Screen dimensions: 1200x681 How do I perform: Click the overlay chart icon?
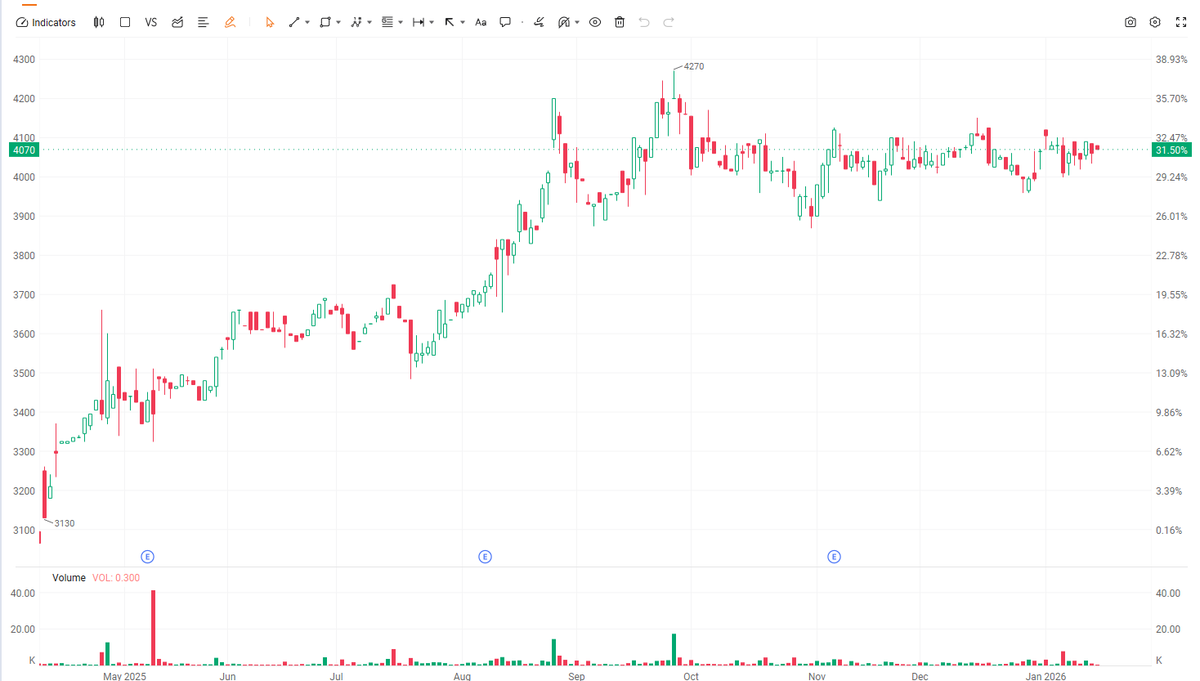[x=177, y=22]
